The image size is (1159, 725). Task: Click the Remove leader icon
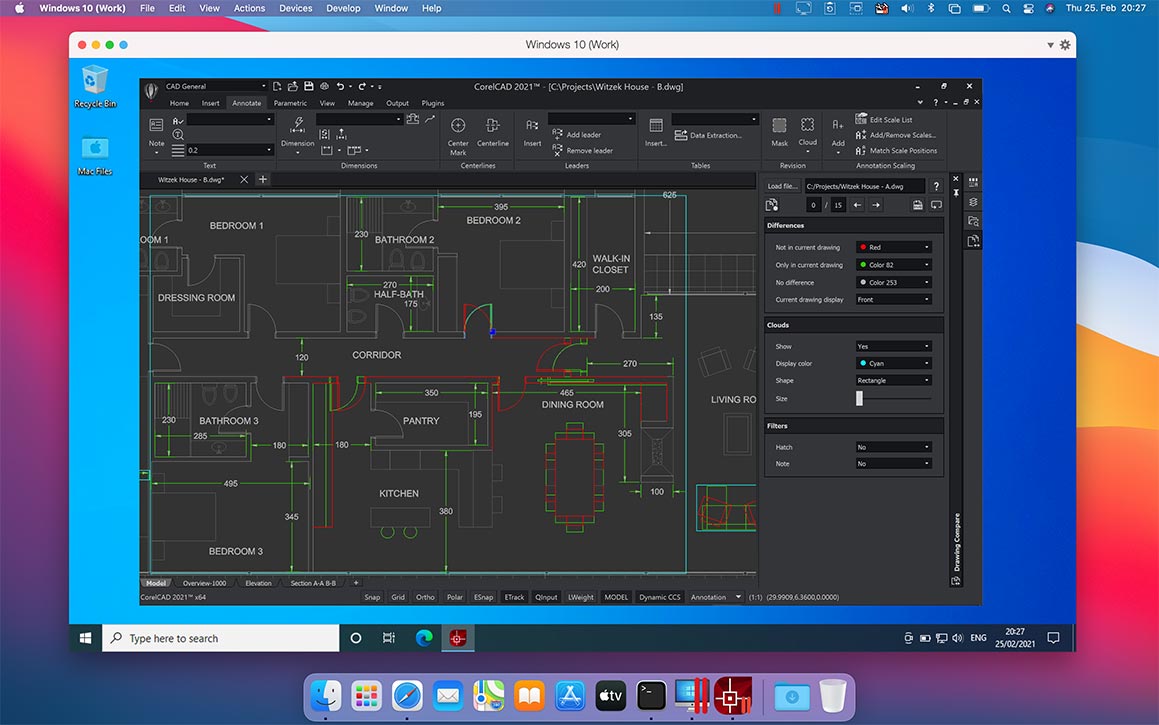click(x=557, y=150)
